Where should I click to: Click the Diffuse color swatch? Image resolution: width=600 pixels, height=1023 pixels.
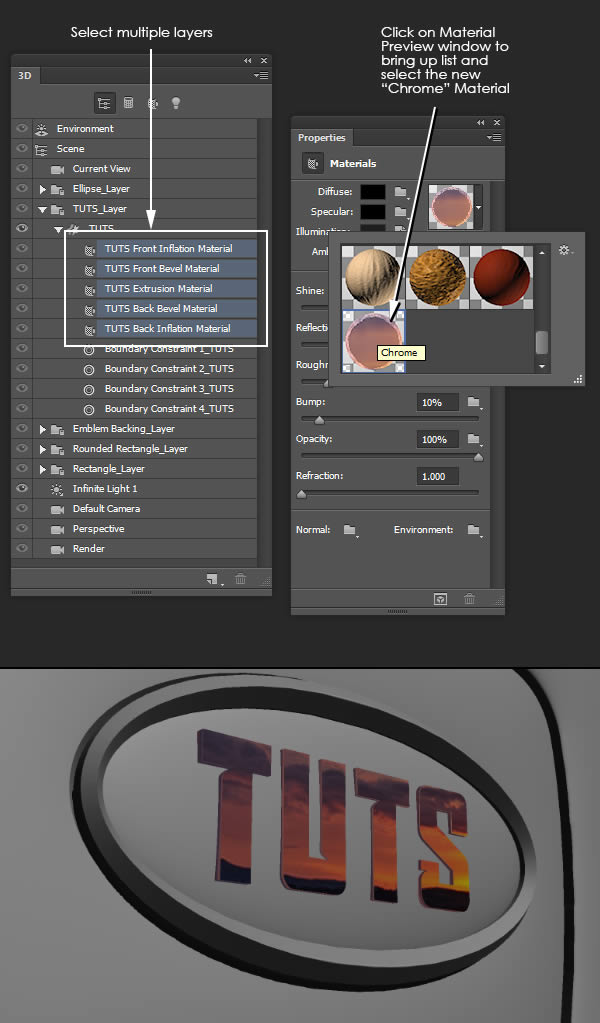(373, 192)
